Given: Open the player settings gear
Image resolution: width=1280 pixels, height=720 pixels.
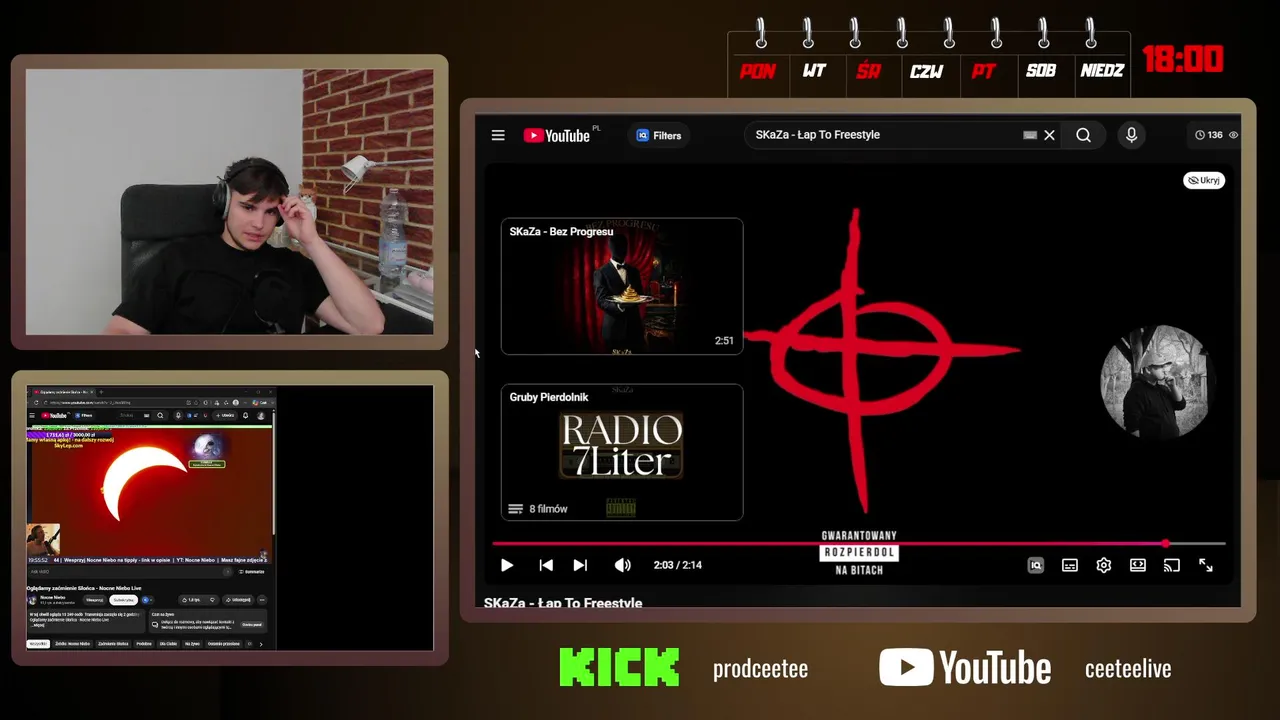Looking at the screenshot, I should pyautogui.click(x=1104, y=565).
